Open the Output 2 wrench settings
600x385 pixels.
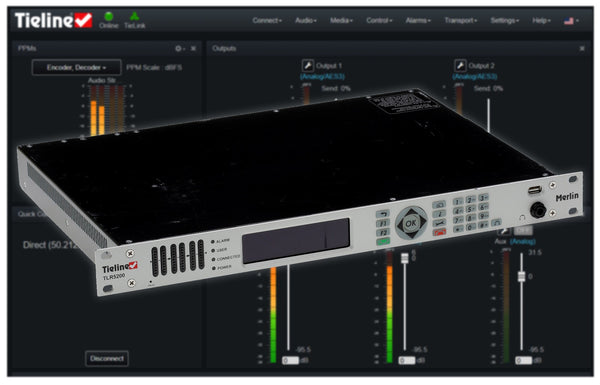click(460, 66)
